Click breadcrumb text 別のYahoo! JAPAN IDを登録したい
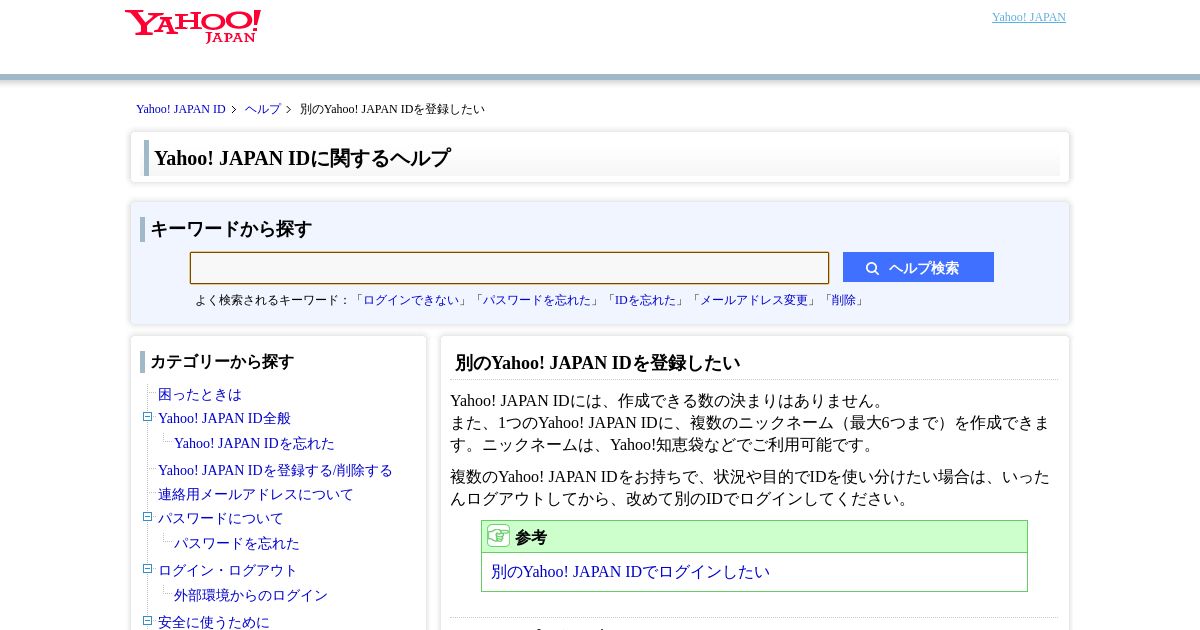The height and width of the screenshot is (630, 1200). coord(392,109)
